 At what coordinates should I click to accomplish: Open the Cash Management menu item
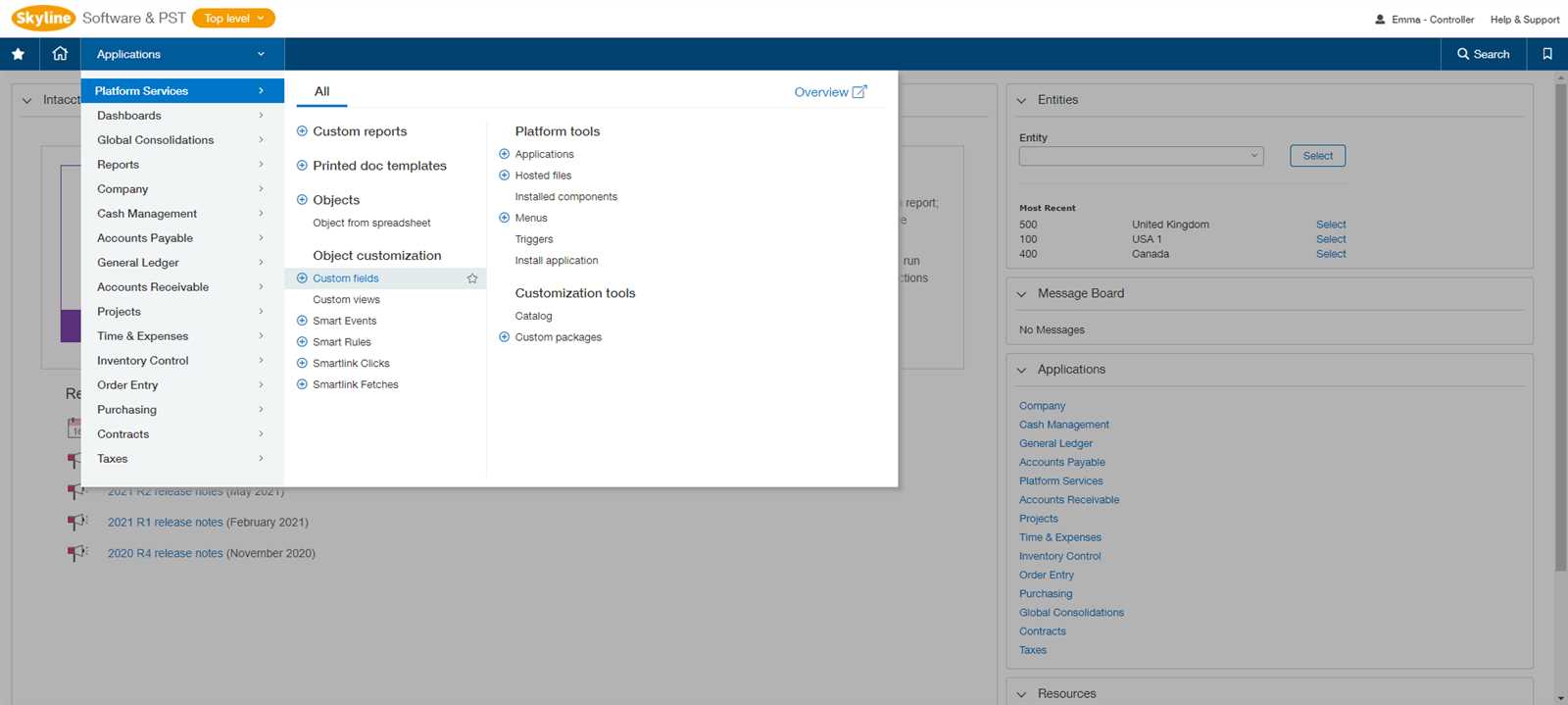click(x=182, y=214)
